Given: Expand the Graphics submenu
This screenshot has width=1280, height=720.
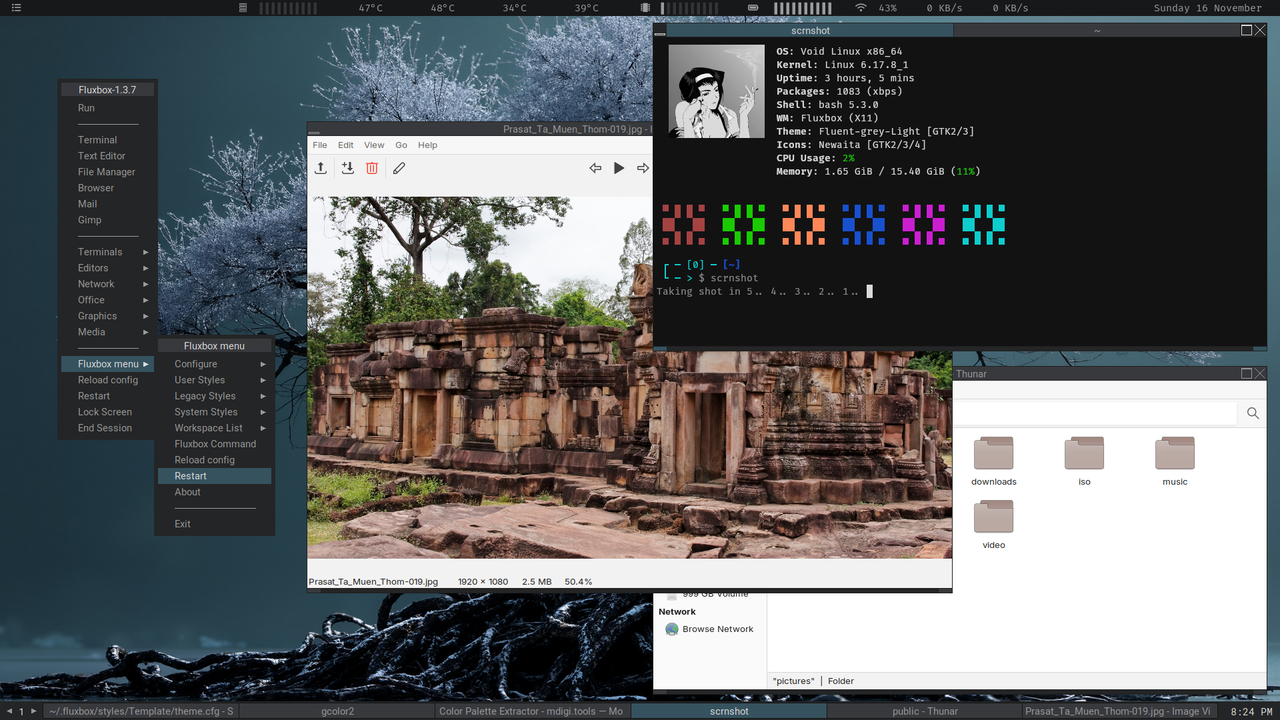Looking at the screenshot, I should [108, 316].
